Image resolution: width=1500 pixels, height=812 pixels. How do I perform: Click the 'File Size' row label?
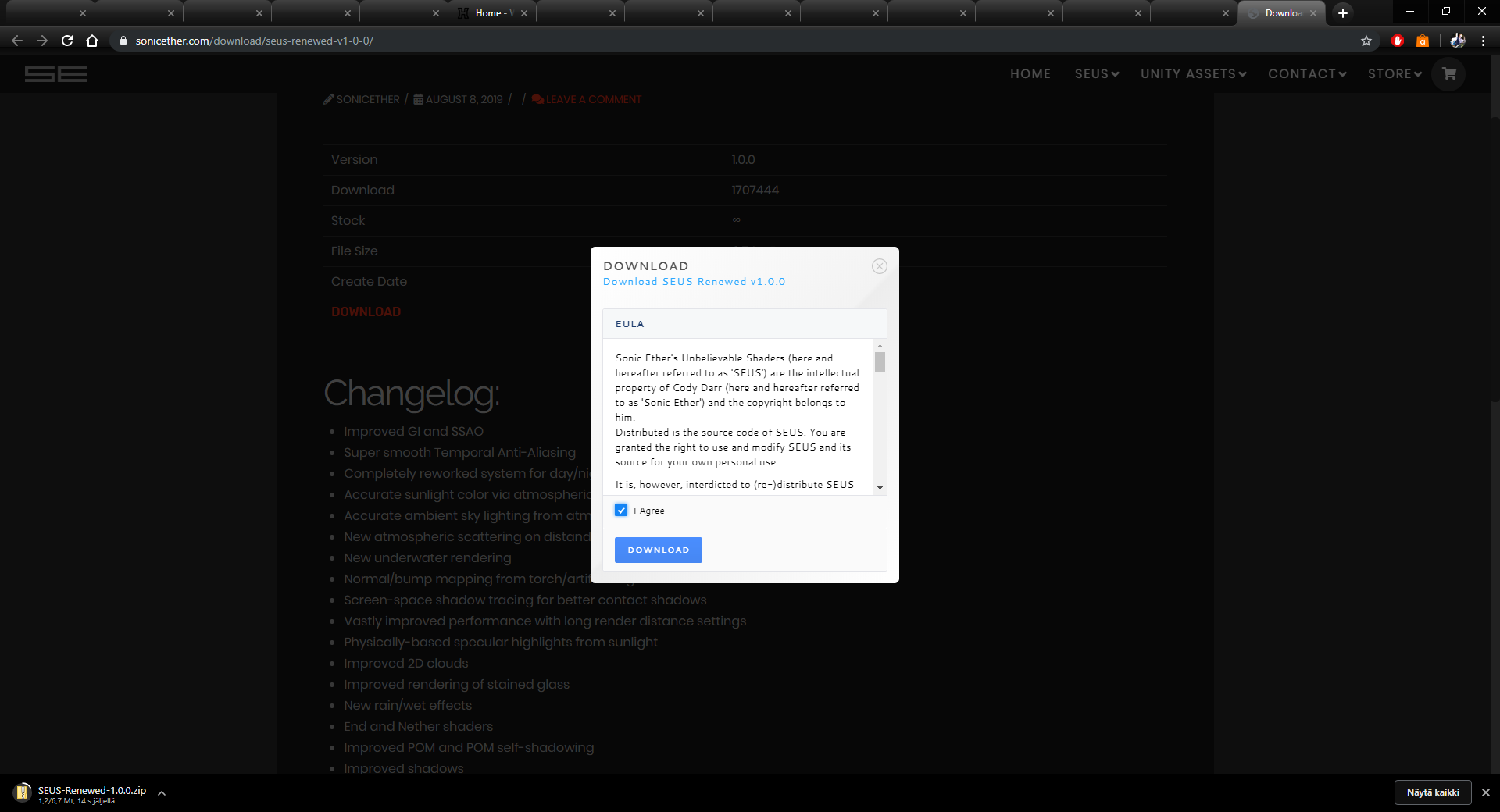click(354, 251)
